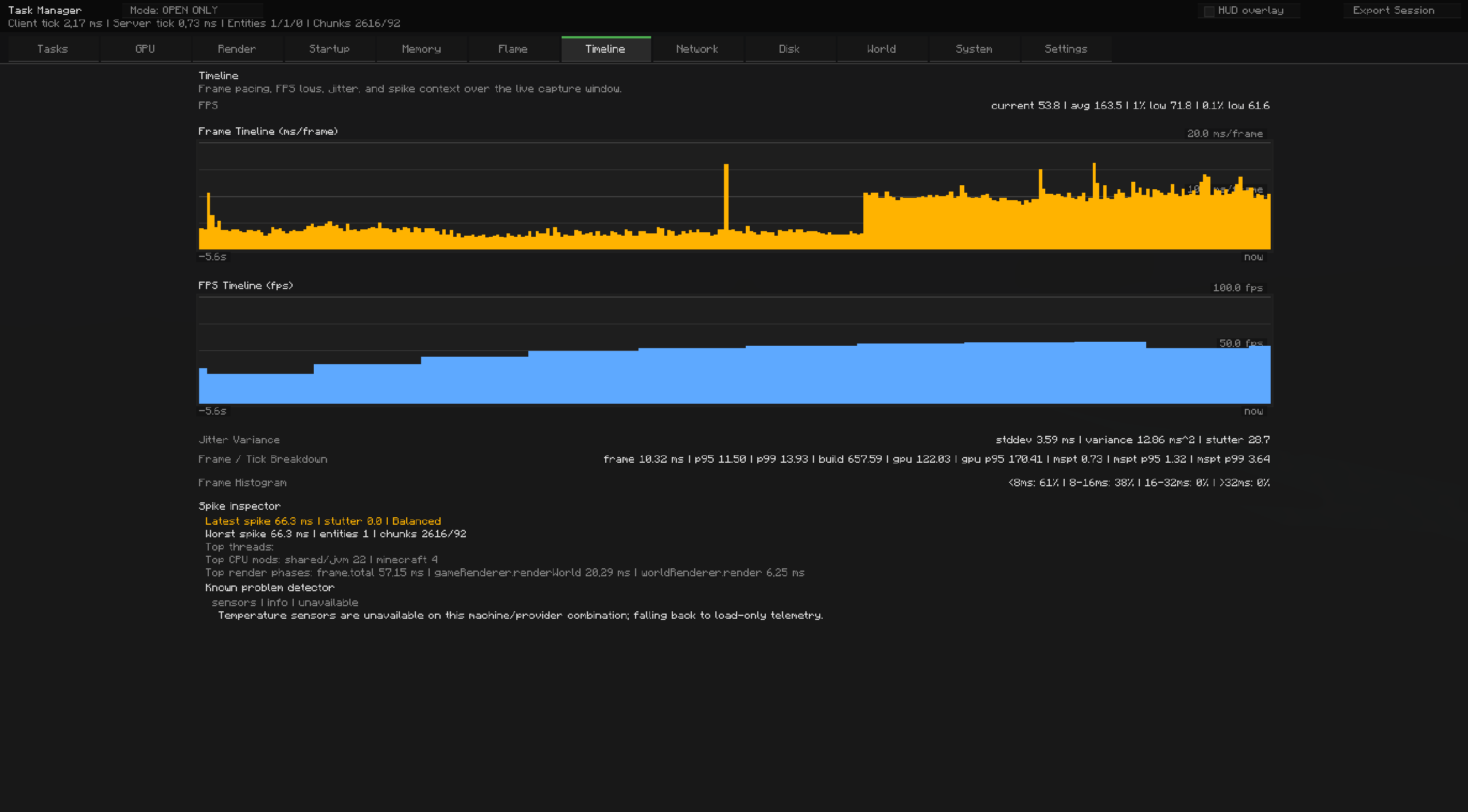Screen dimensions: 1468x812
Task: Click the Worst spike 66.3 ms line
Action: pyautogui.click(x=336, y=534)
